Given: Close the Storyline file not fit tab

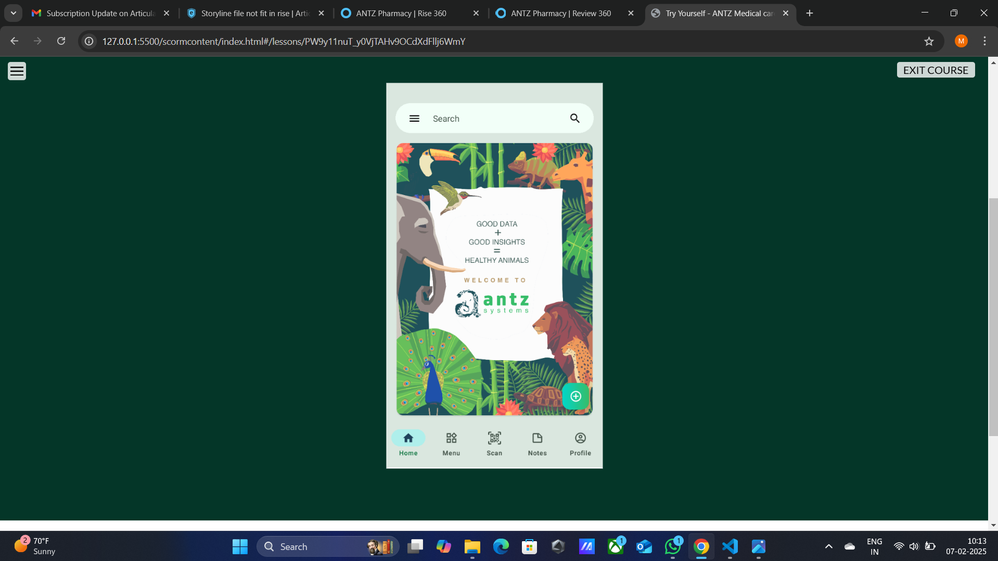Looking at the screenshot, I should click(x=321, y=13).
